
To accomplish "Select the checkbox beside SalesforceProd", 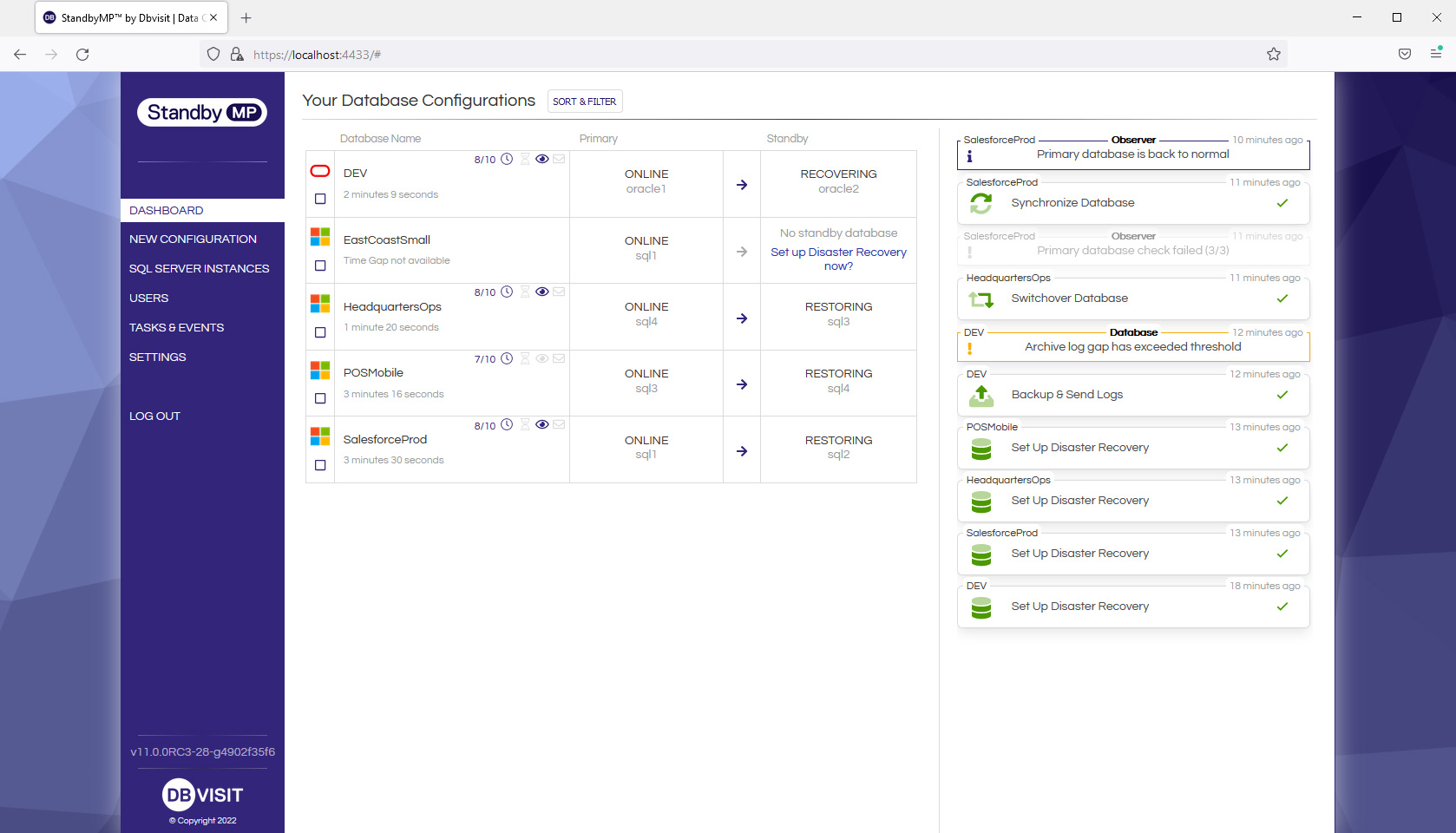I will (319, 465).
